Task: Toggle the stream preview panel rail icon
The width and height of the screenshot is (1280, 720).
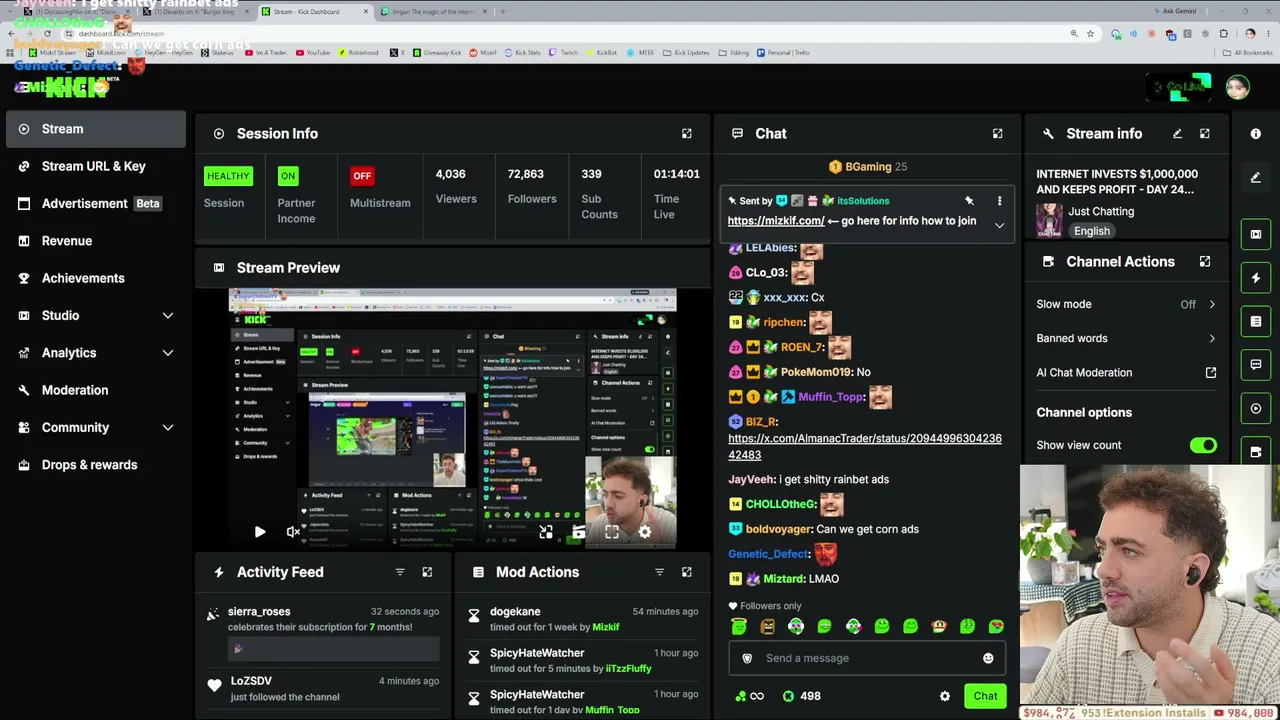Action: click(x=1256, y=234)
